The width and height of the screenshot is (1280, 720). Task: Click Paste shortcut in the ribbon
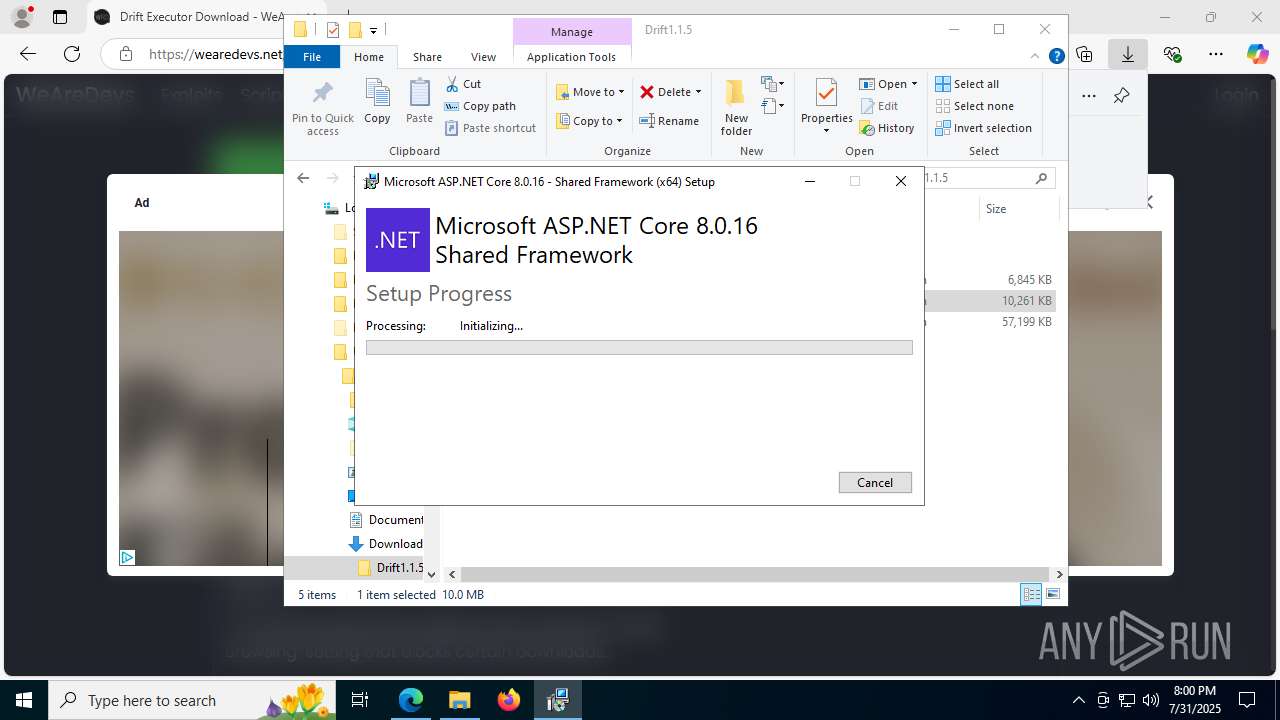coord(490,128)
